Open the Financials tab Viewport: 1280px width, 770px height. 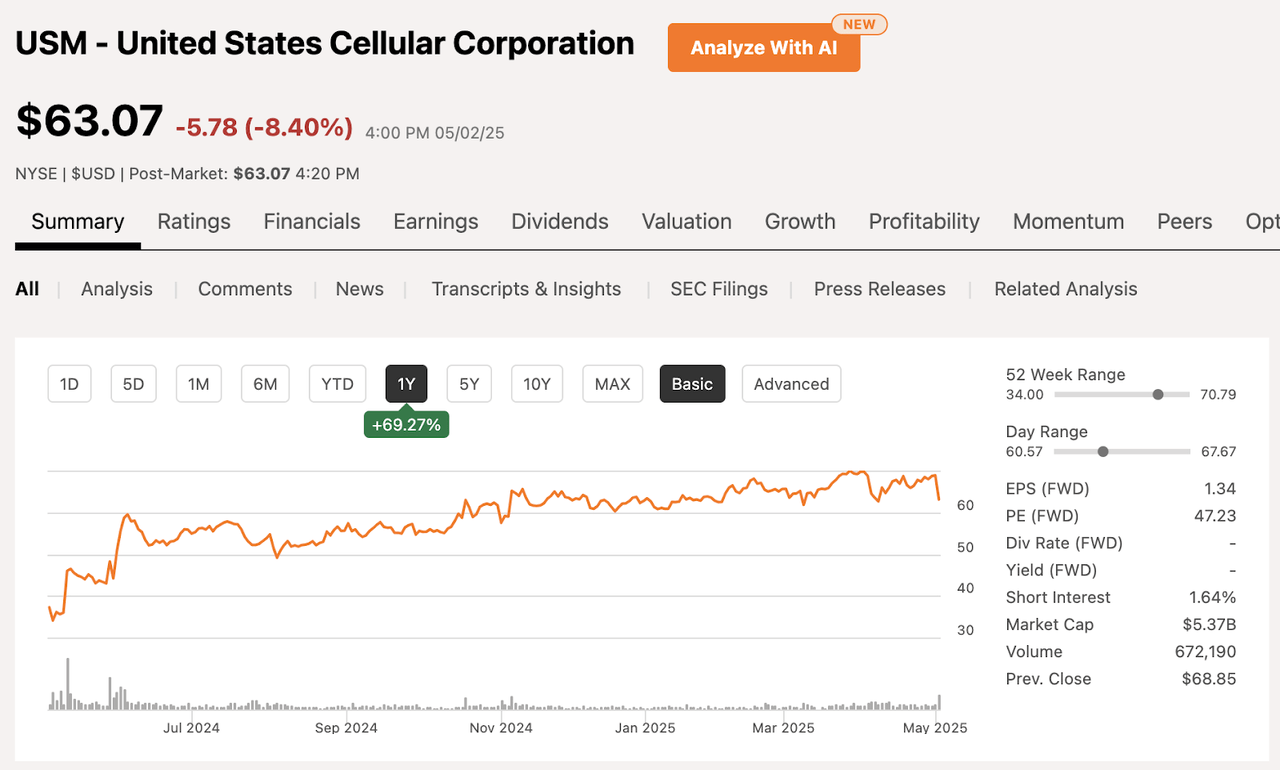311,222
